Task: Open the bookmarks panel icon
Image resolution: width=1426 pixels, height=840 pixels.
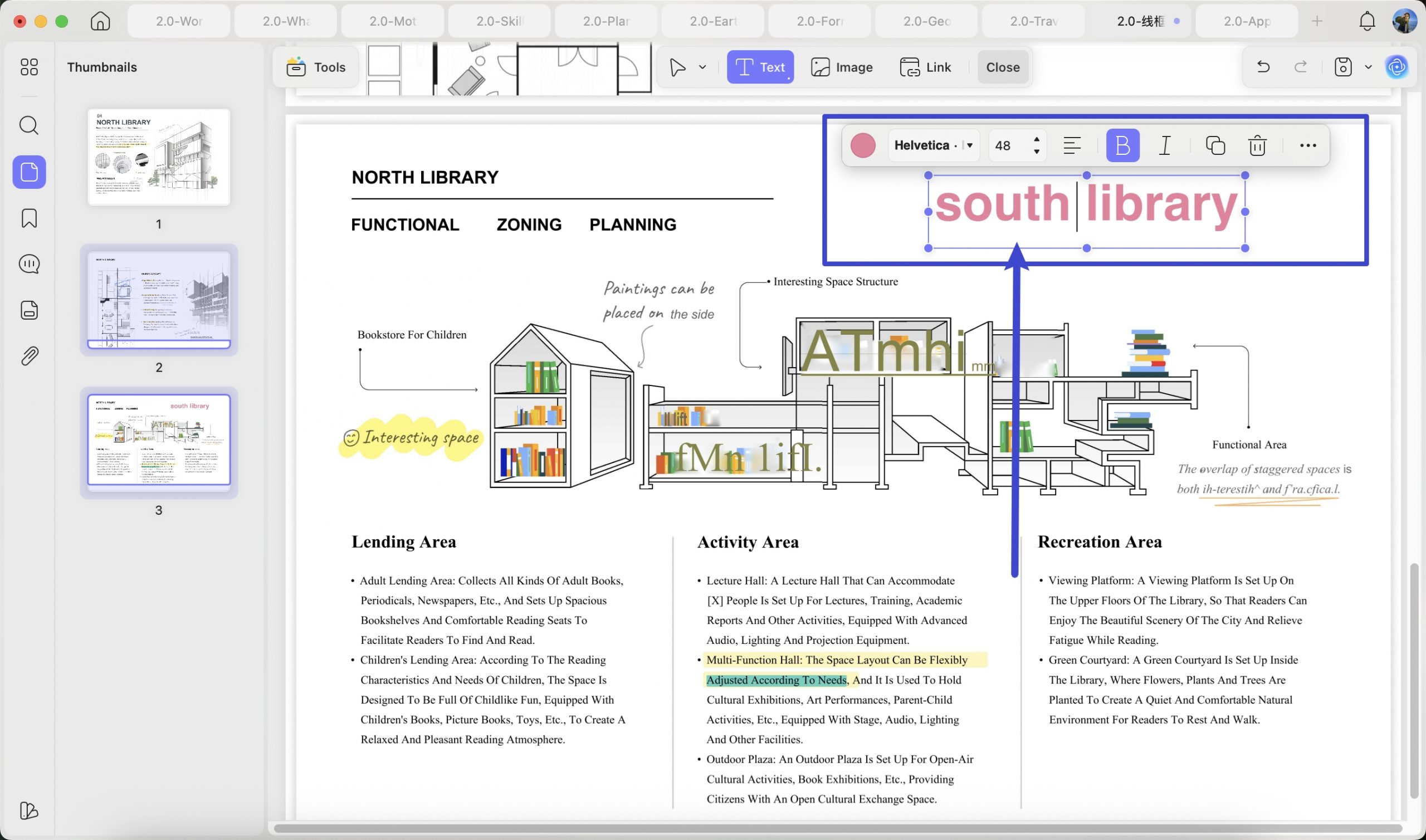Action: pos(29,218)
